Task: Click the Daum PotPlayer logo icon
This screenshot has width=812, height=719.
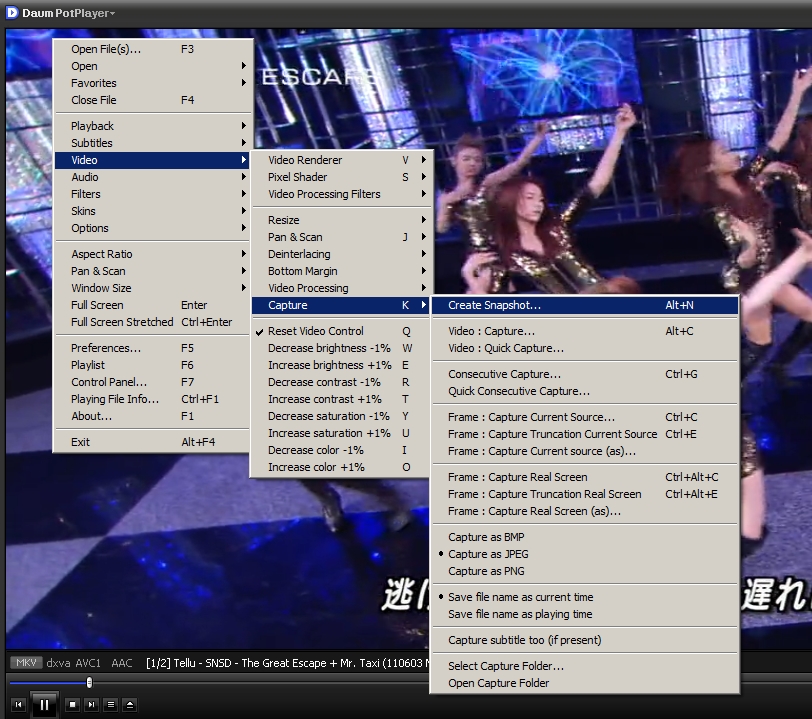Action: (11, 13)
